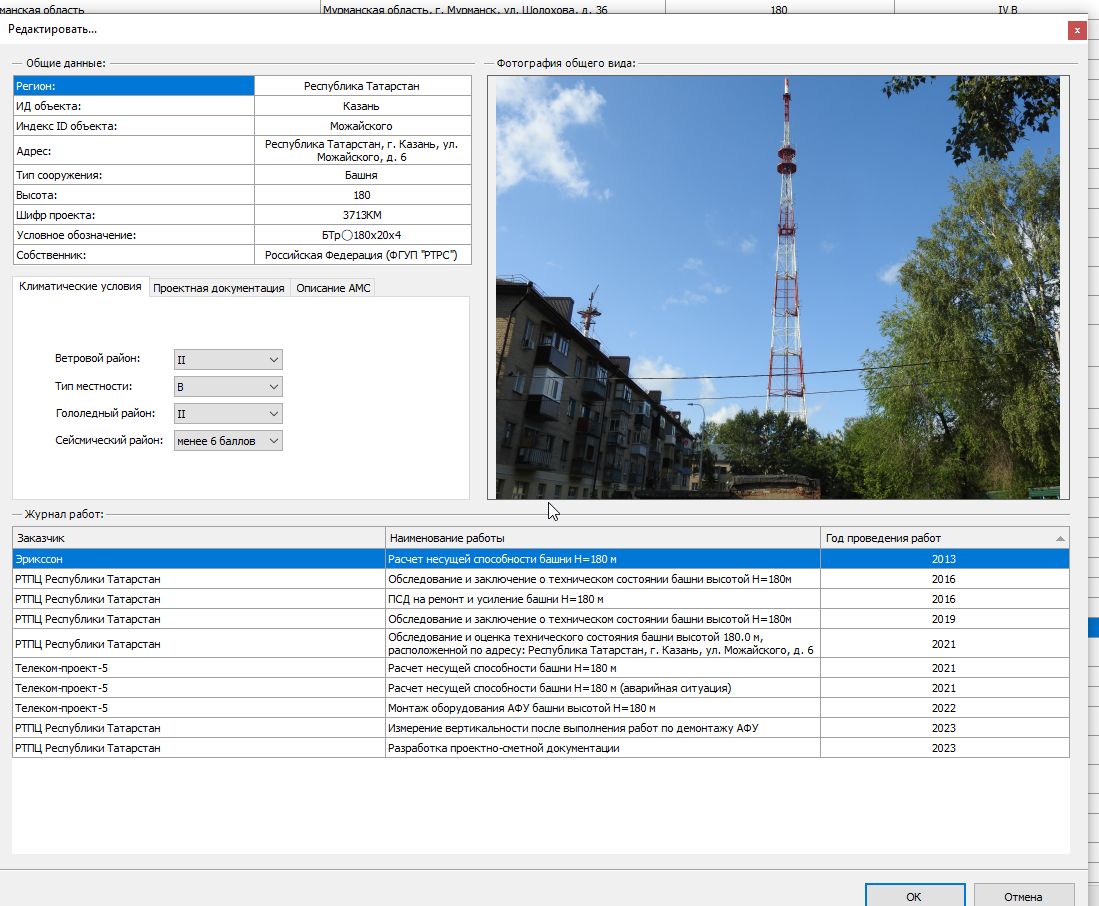Select the address value cell with Можайского, д. 6

click(362, 151)
